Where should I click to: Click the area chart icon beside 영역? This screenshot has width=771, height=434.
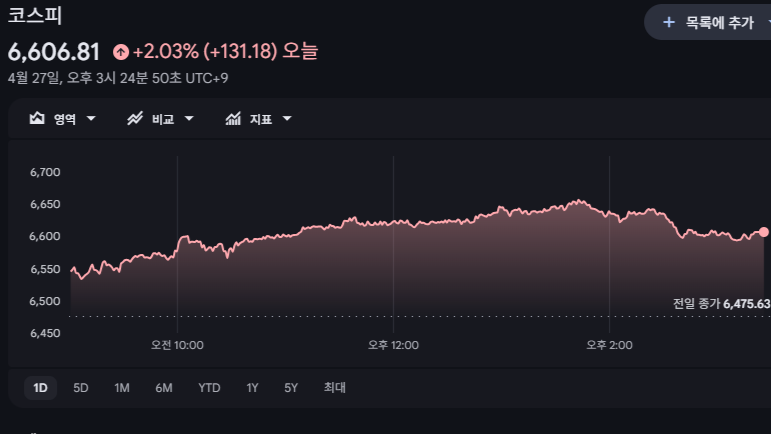coord(38,119)
